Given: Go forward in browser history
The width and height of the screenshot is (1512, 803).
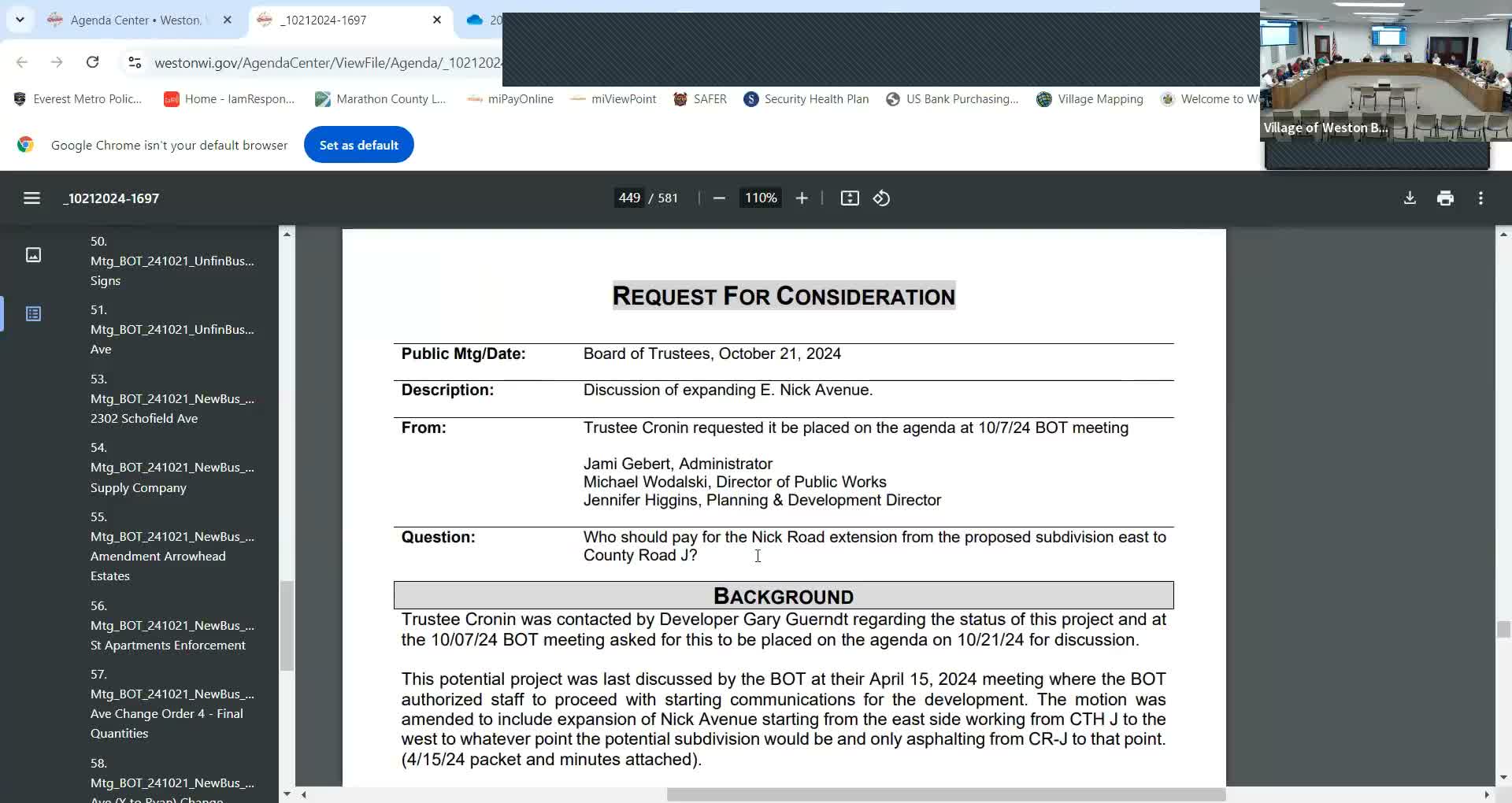Looking at the screenshot, I should [x=57, y=62].
